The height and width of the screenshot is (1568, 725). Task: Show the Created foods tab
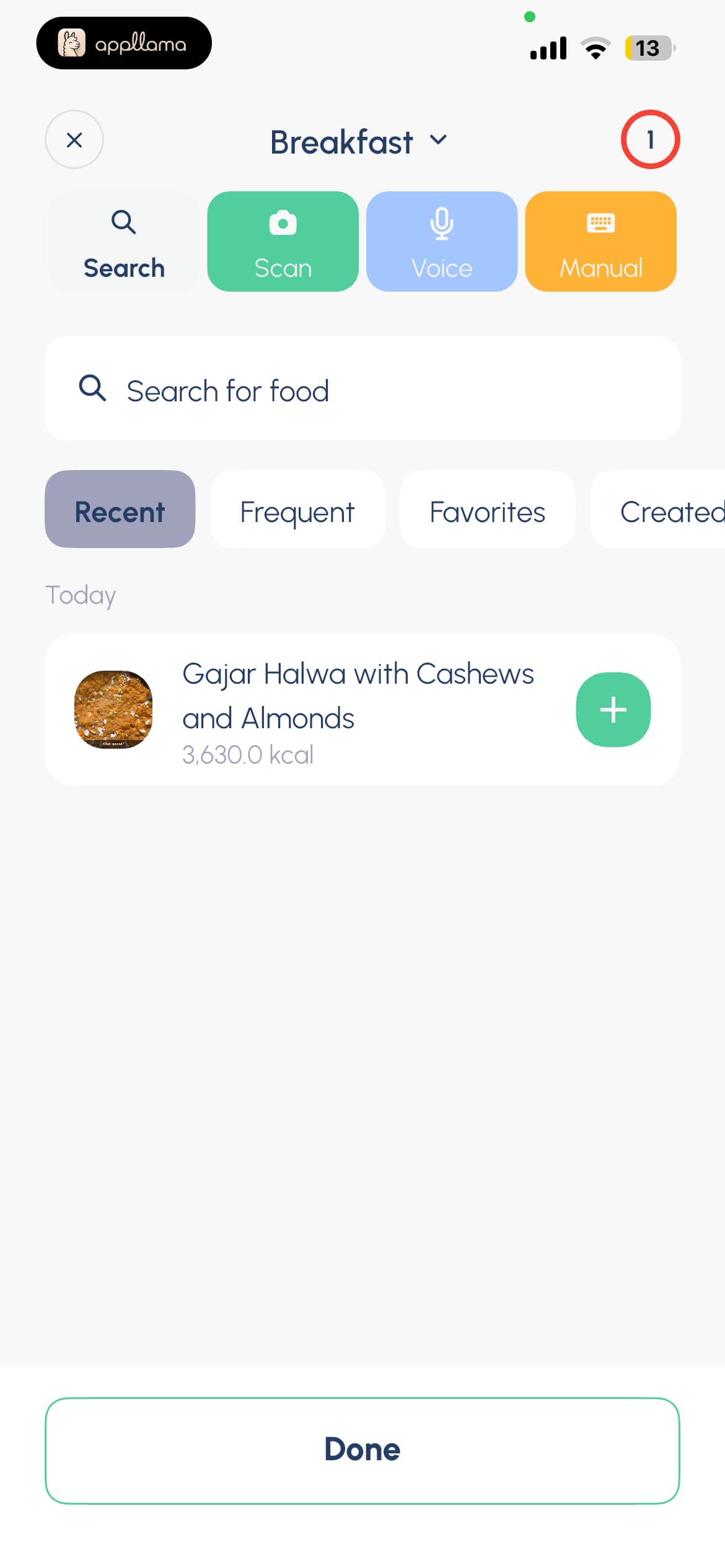click(658, 512)
